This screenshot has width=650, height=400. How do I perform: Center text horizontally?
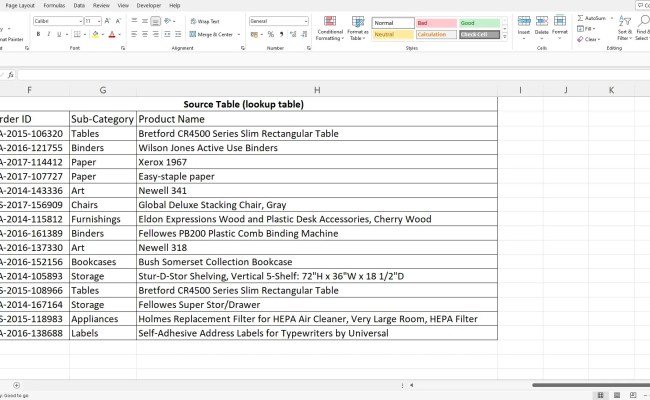click(145, 34)
